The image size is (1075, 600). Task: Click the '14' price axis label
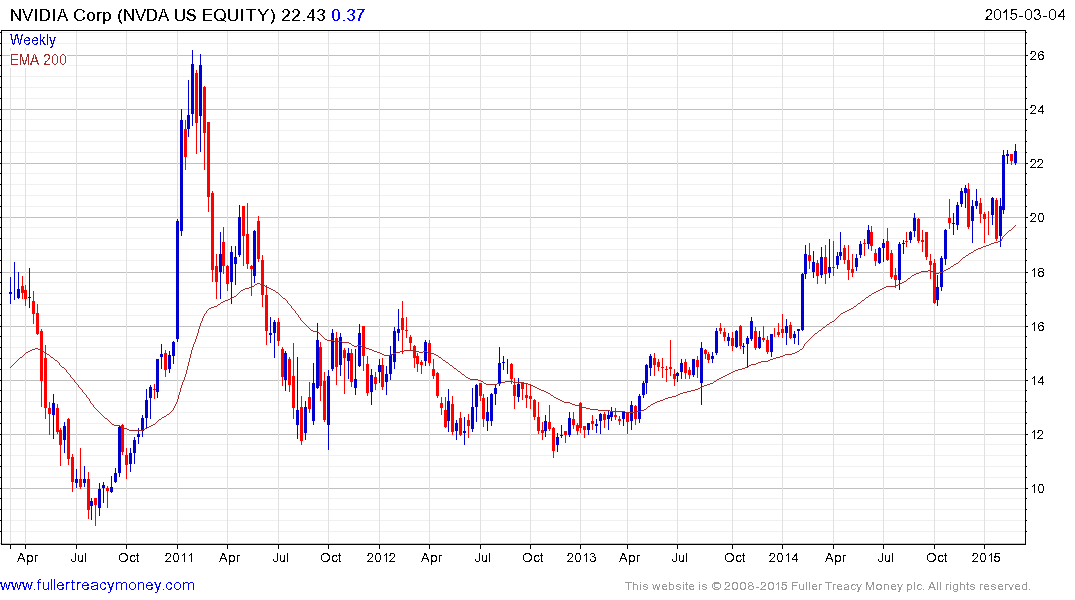1037,381
